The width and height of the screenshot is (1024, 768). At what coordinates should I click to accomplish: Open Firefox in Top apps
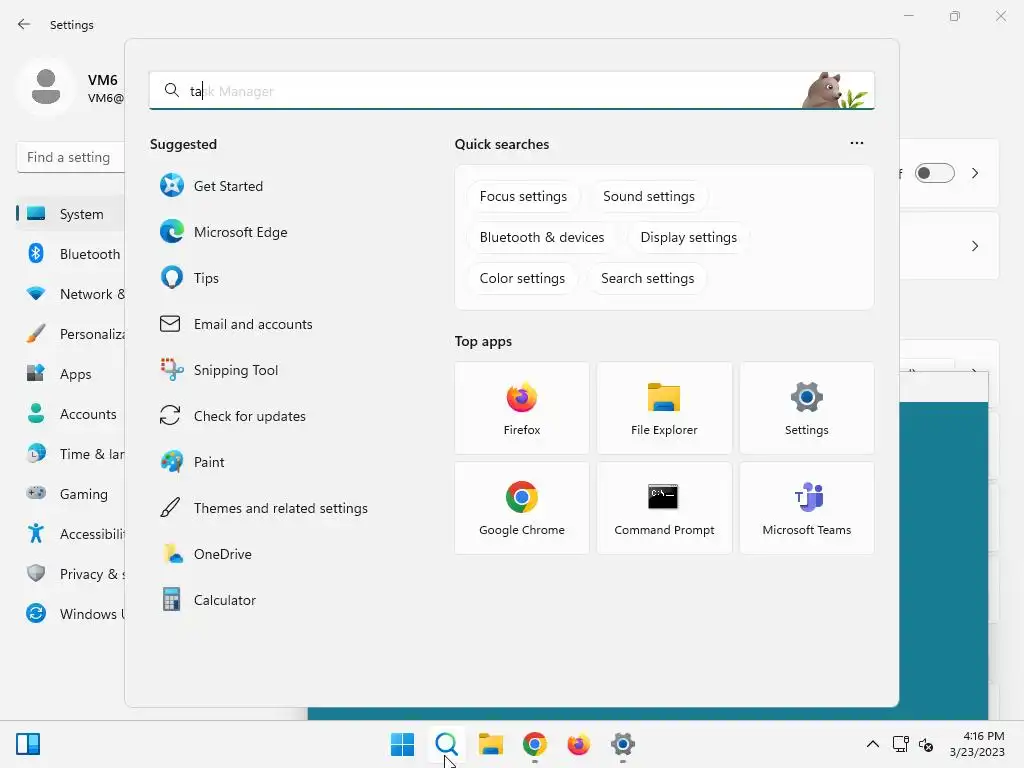[x=522, y=408]
